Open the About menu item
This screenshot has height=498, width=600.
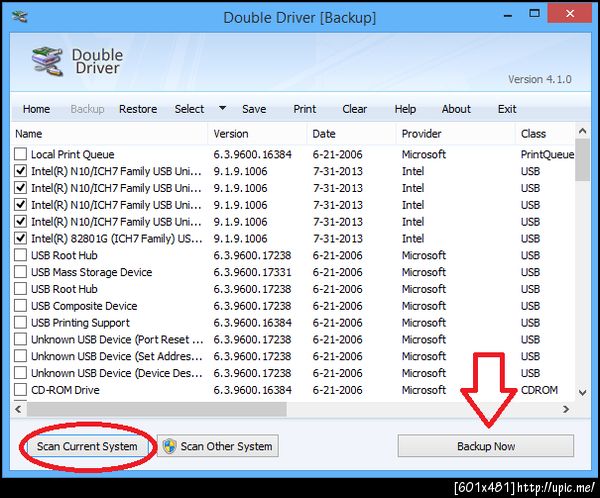pos(456,109)
